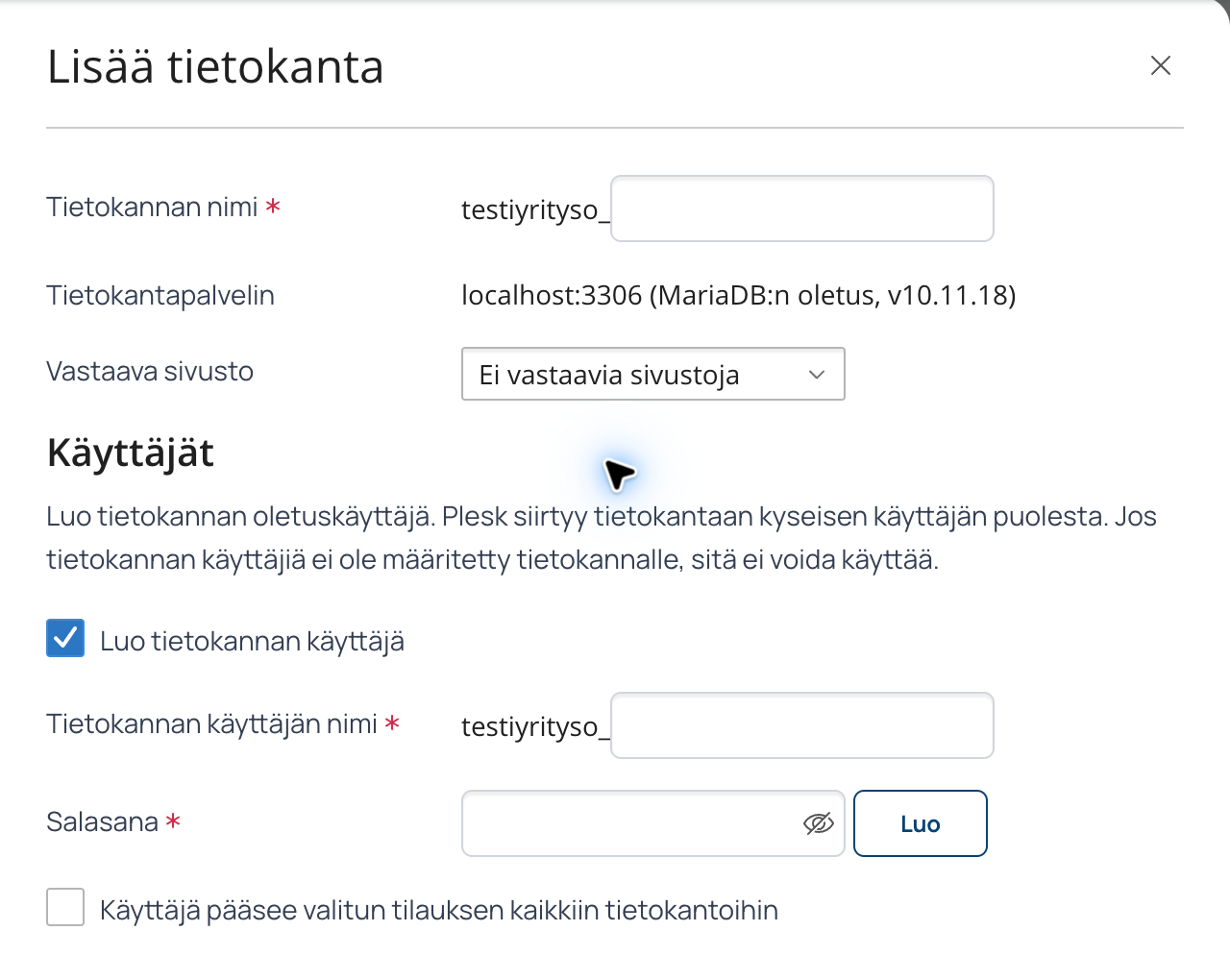The image size is (1230, 980).
Task: Close the Lisää tietokanta dialog
Action: (1161, 65)
